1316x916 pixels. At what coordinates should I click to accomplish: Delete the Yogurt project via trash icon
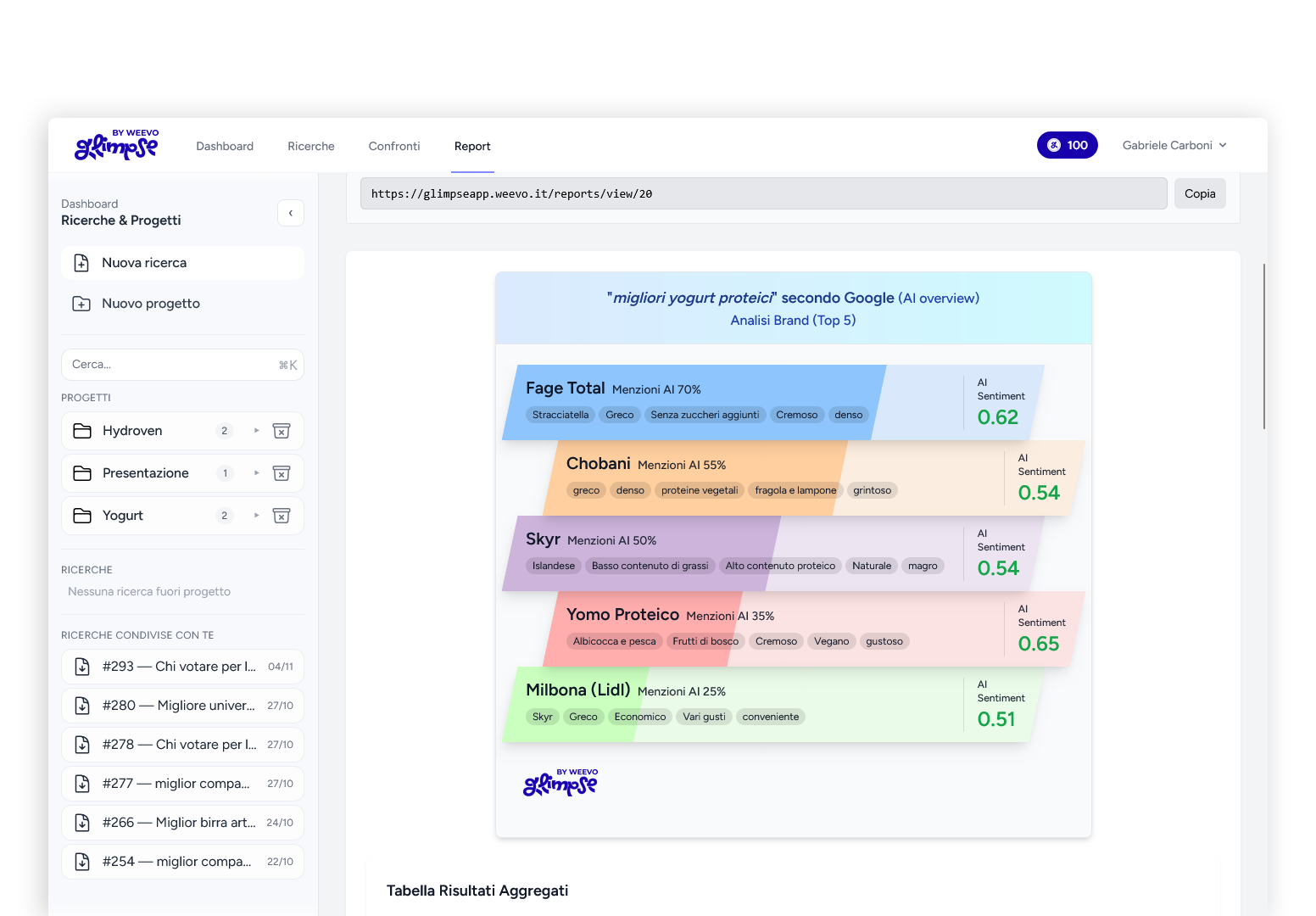282,516
